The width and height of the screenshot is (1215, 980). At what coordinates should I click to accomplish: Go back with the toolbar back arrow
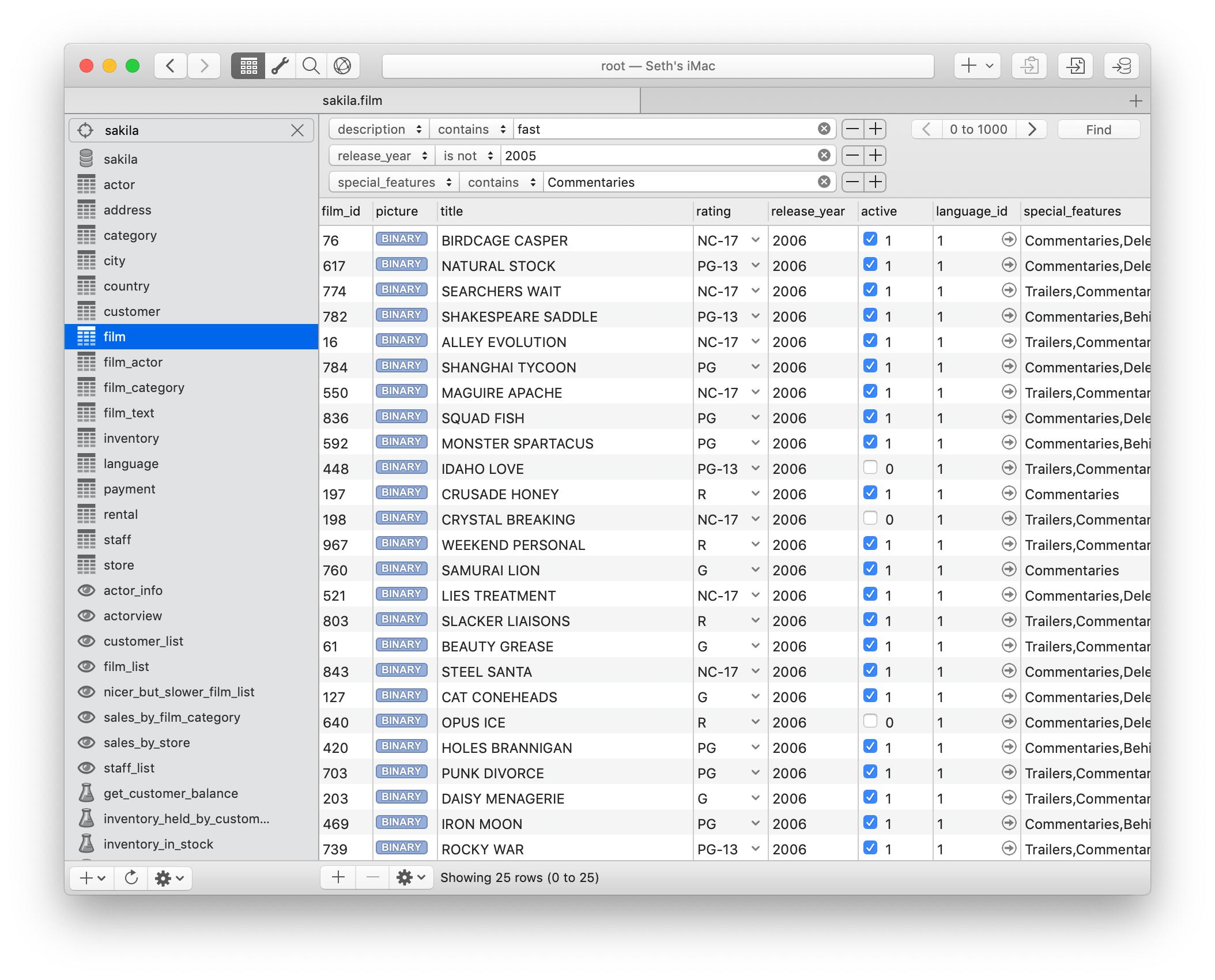(x=171, y=66)
